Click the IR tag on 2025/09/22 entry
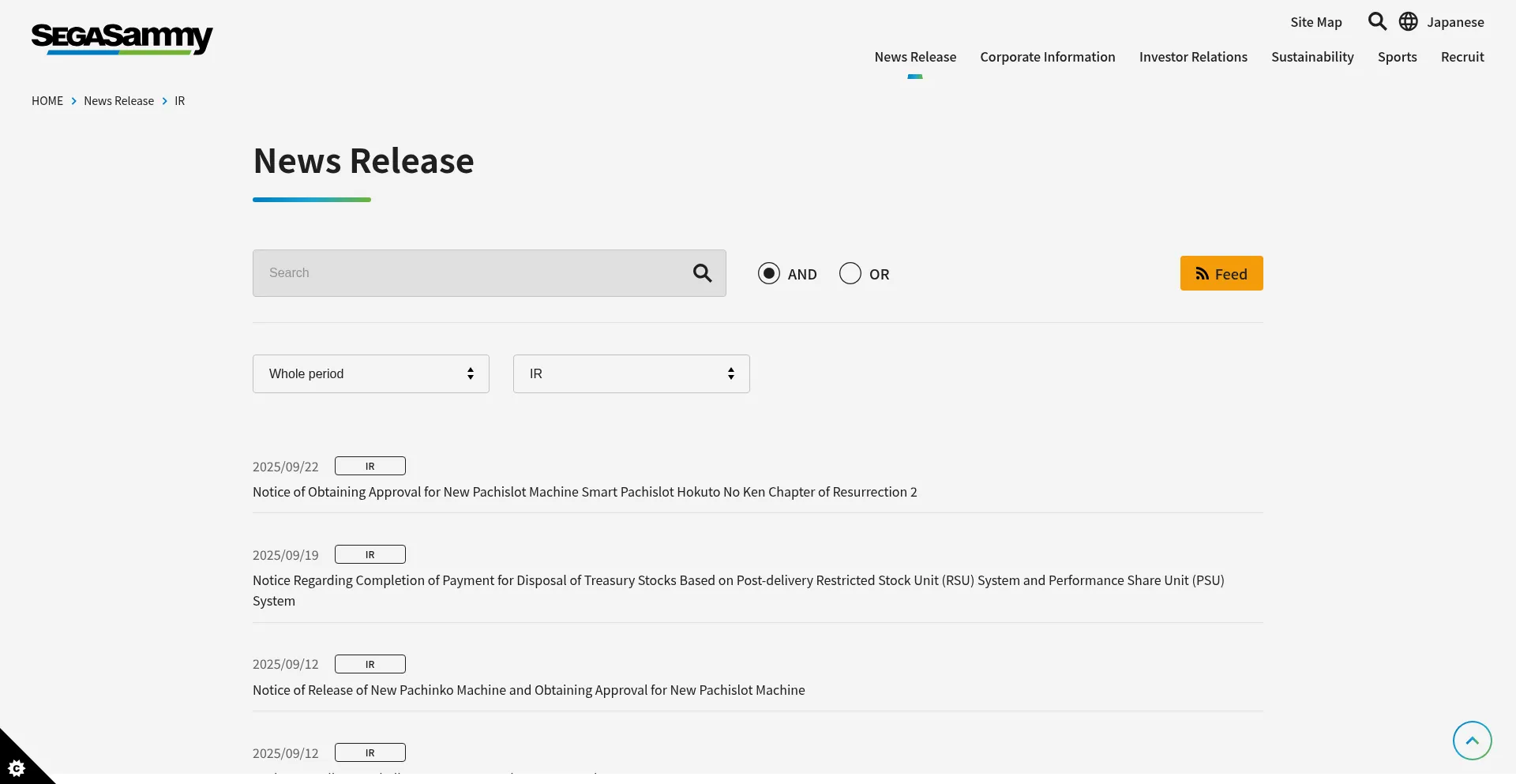1516x784 pixels. [x=370, y=466]
